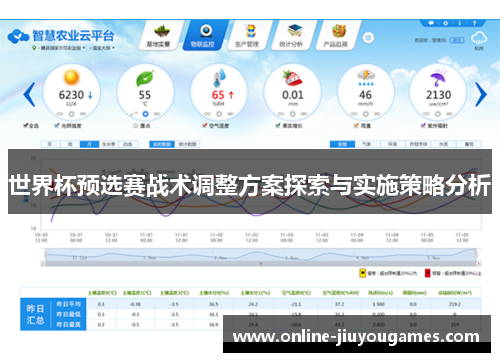500x362 pixels.
Task: Select the 天 time range tab
Action: 50,144
